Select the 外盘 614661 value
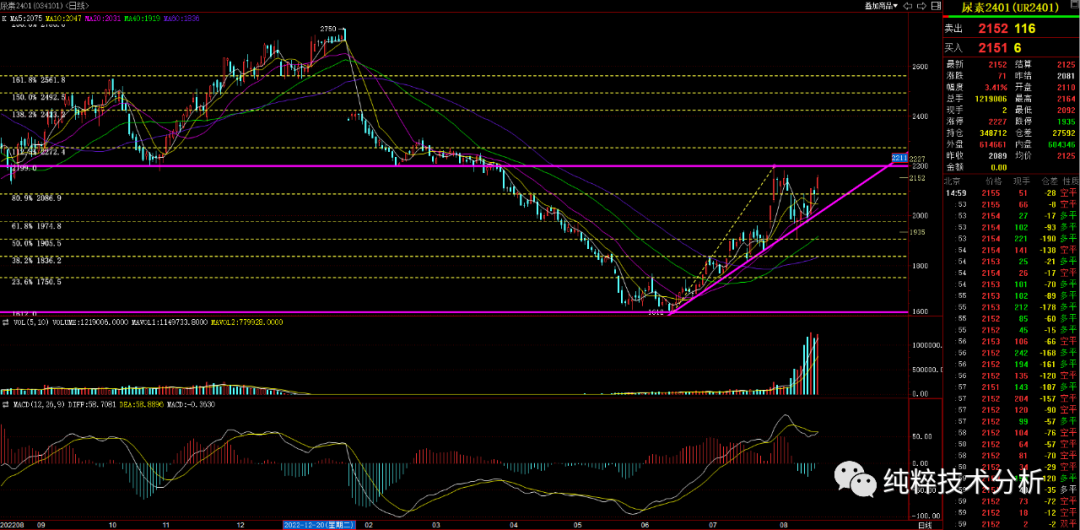Viewport: 1080px width, 530px height. (x=993, y=145)
